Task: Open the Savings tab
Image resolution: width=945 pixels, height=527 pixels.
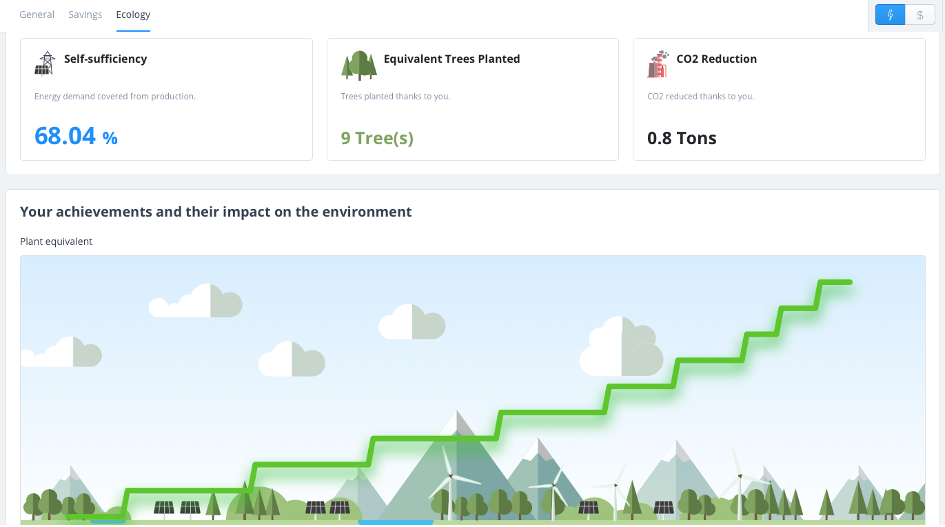Action: pos(85,14)
